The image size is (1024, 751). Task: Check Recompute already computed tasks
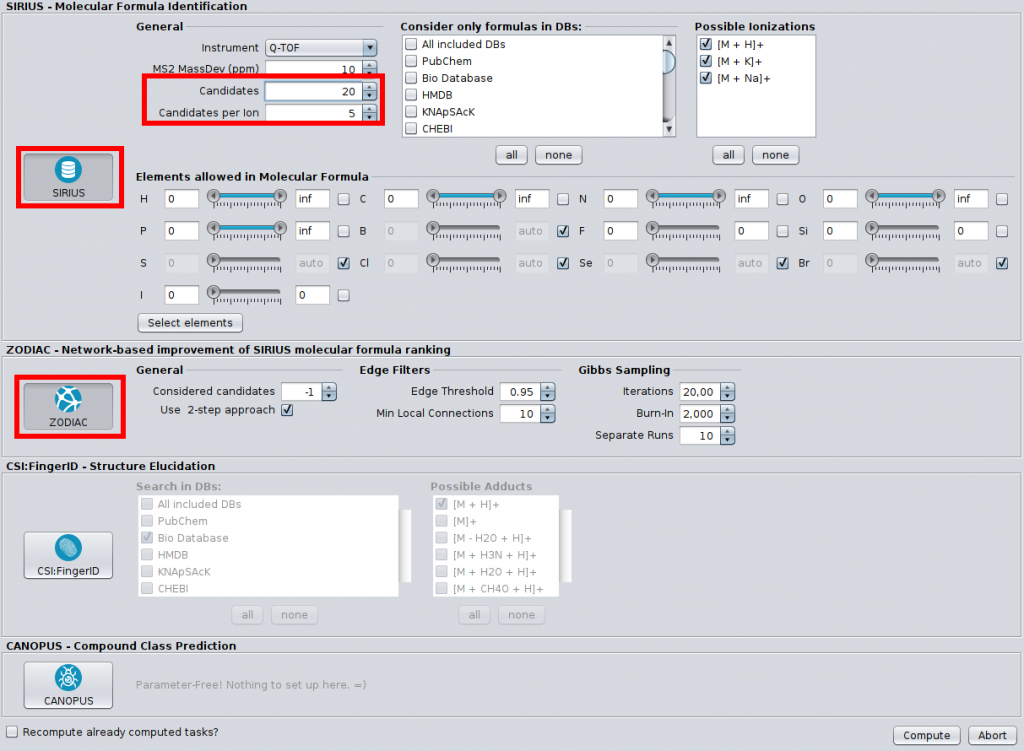[x=12, y=732]
